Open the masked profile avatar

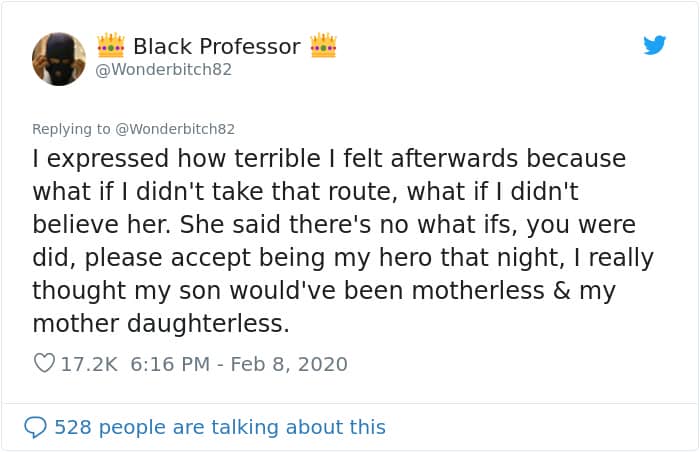(x=59, y=58)
